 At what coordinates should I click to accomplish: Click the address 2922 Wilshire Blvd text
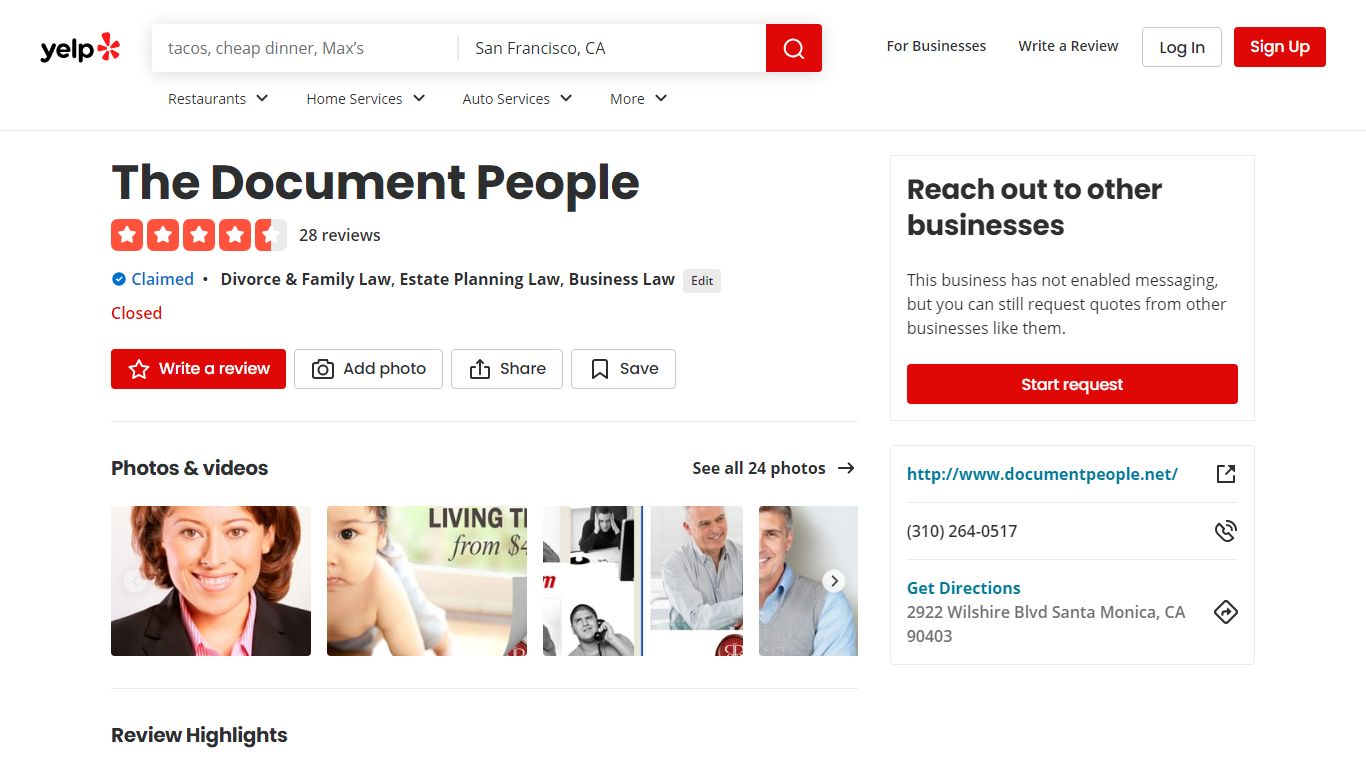pyautogui.click(x=1046, y=624)
